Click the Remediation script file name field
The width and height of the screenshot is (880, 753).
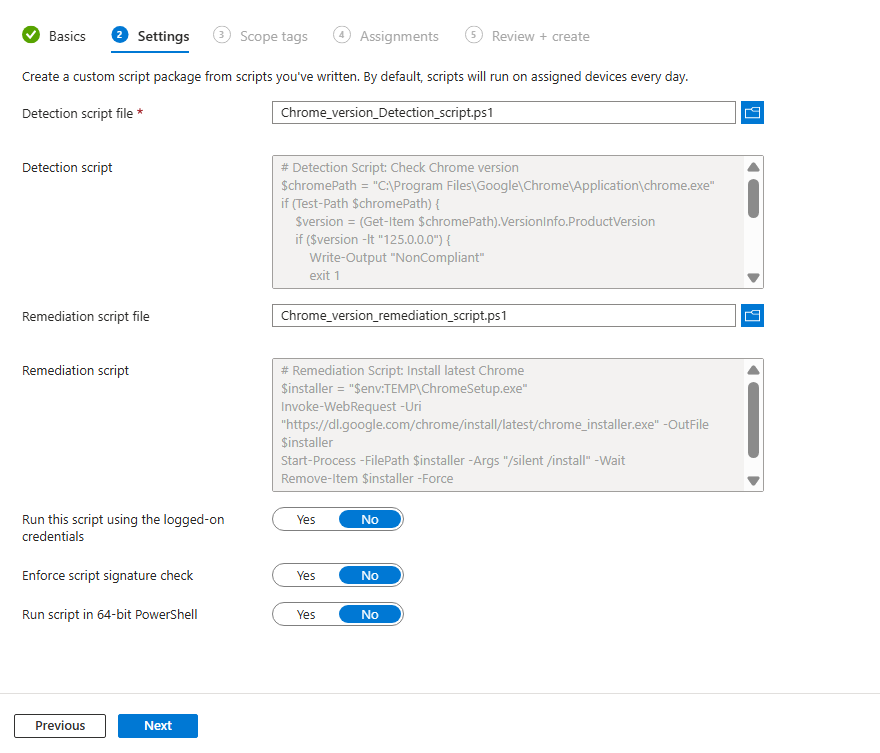(503, 316)
